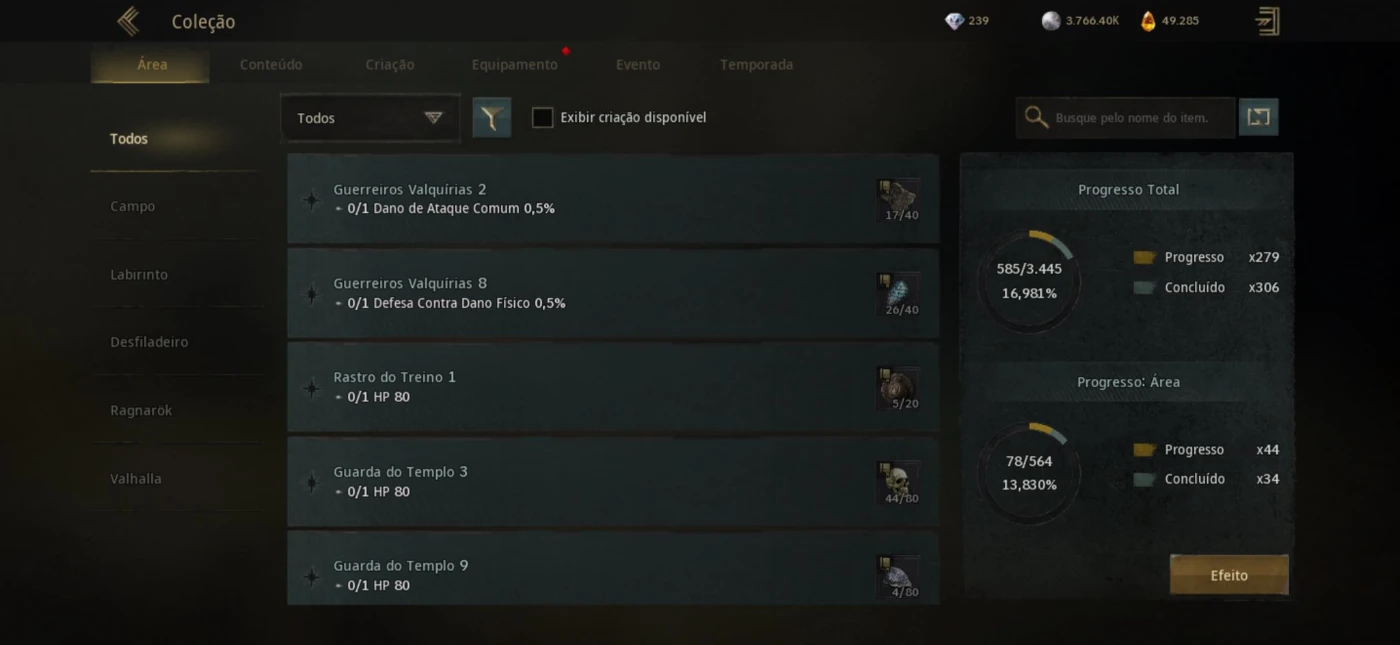
Task: Open the Todos dropdown filter
Action: pyautogui.click(x=370, y=118)
